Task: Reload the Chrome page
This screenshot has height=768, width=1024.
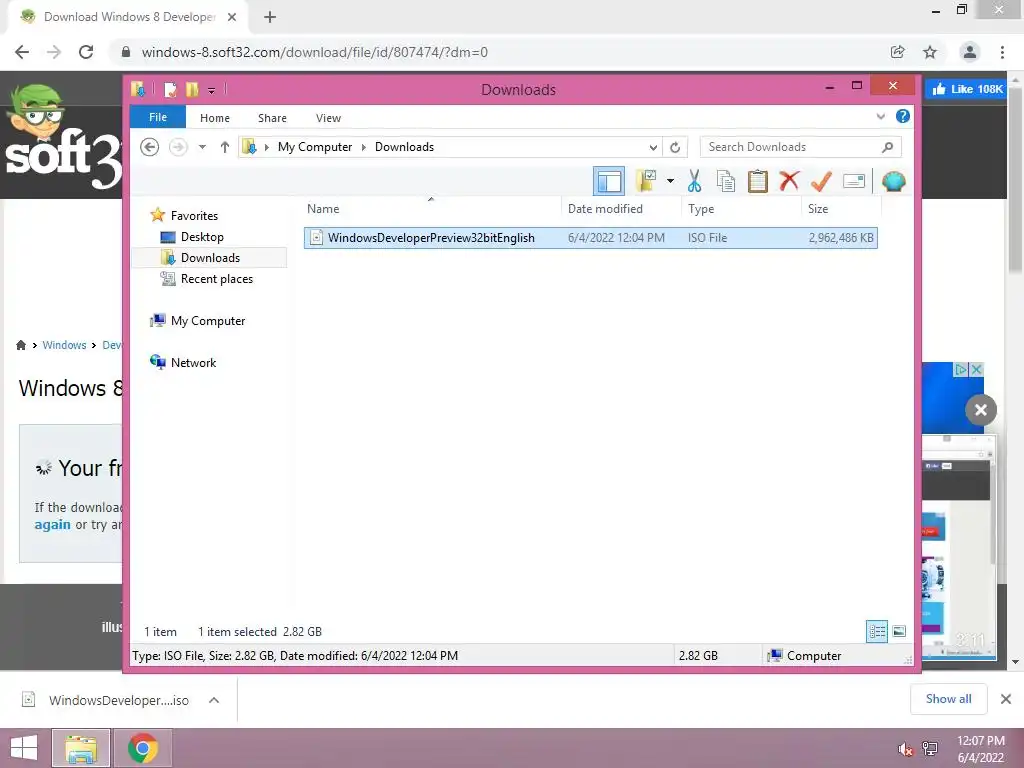Action: (86, 52)
